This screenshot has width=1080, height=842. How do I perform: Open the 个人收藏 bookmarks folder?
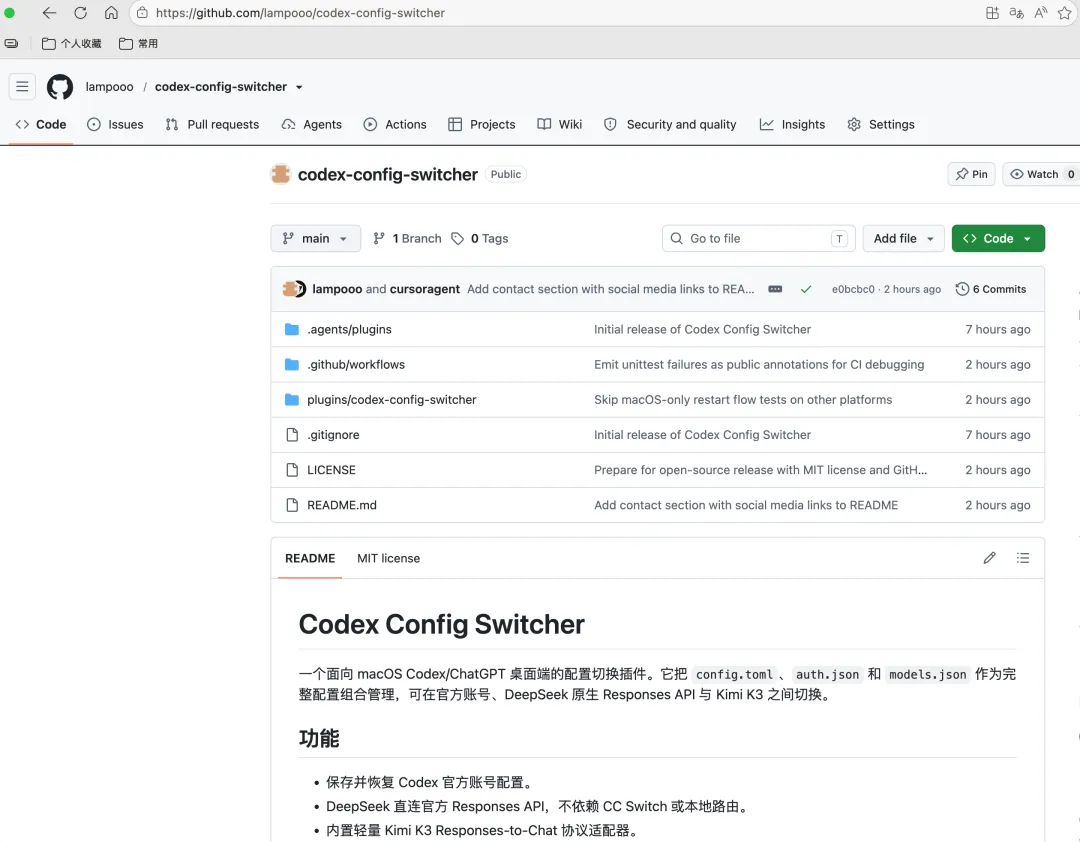click(72, 43)
